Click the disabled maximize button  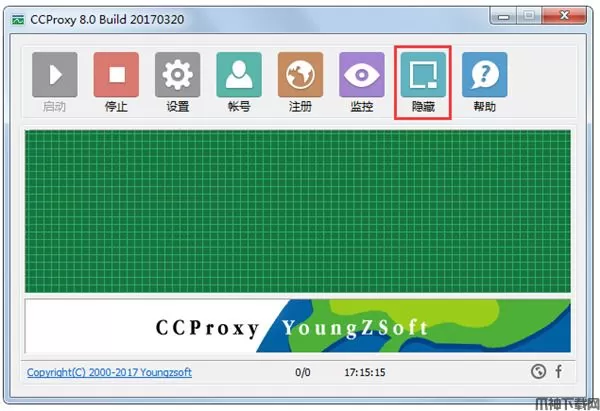[530, 16]
